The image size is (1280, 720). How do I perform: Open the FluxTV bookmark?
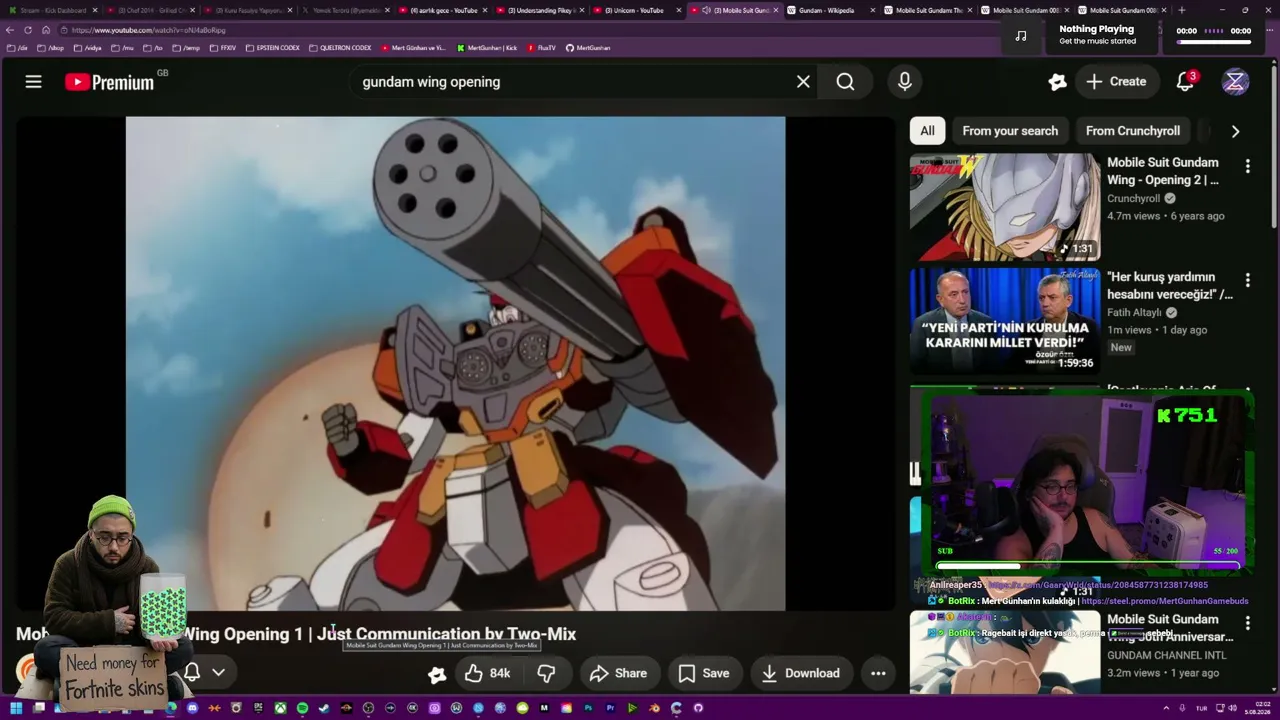click(x=542, y=48)
